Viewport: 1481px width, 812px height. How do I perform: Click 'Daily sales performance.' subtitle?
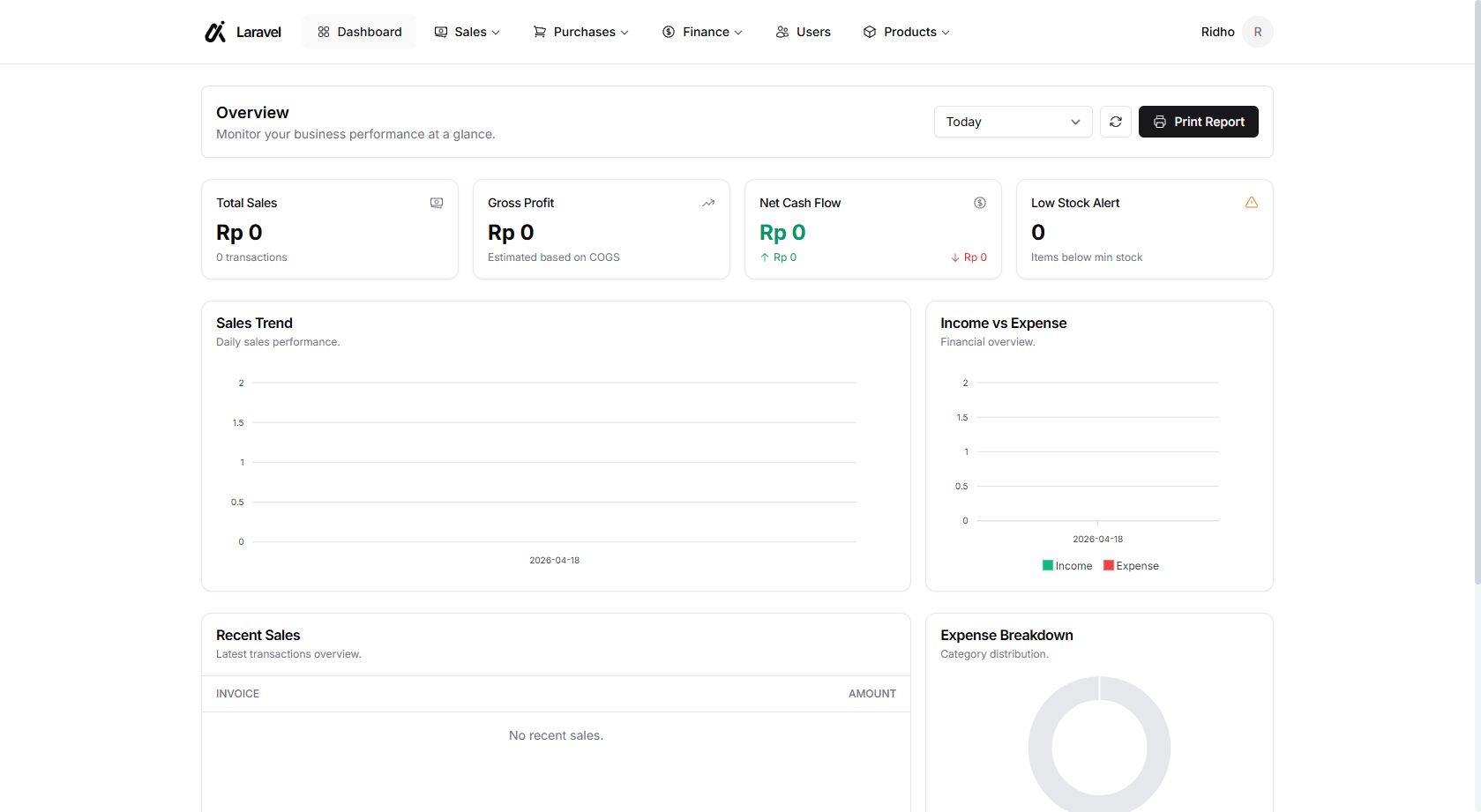coord(278,342)
